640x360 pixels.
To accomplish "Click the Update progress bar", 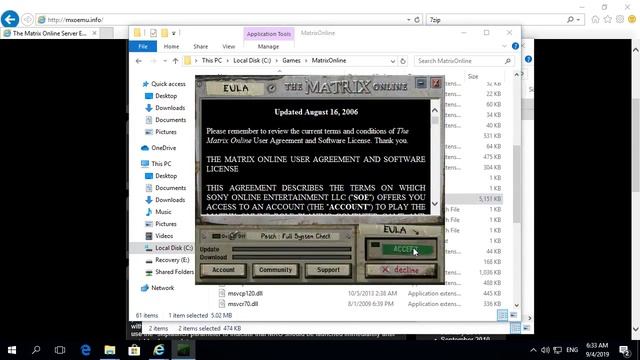I will 291,249.
